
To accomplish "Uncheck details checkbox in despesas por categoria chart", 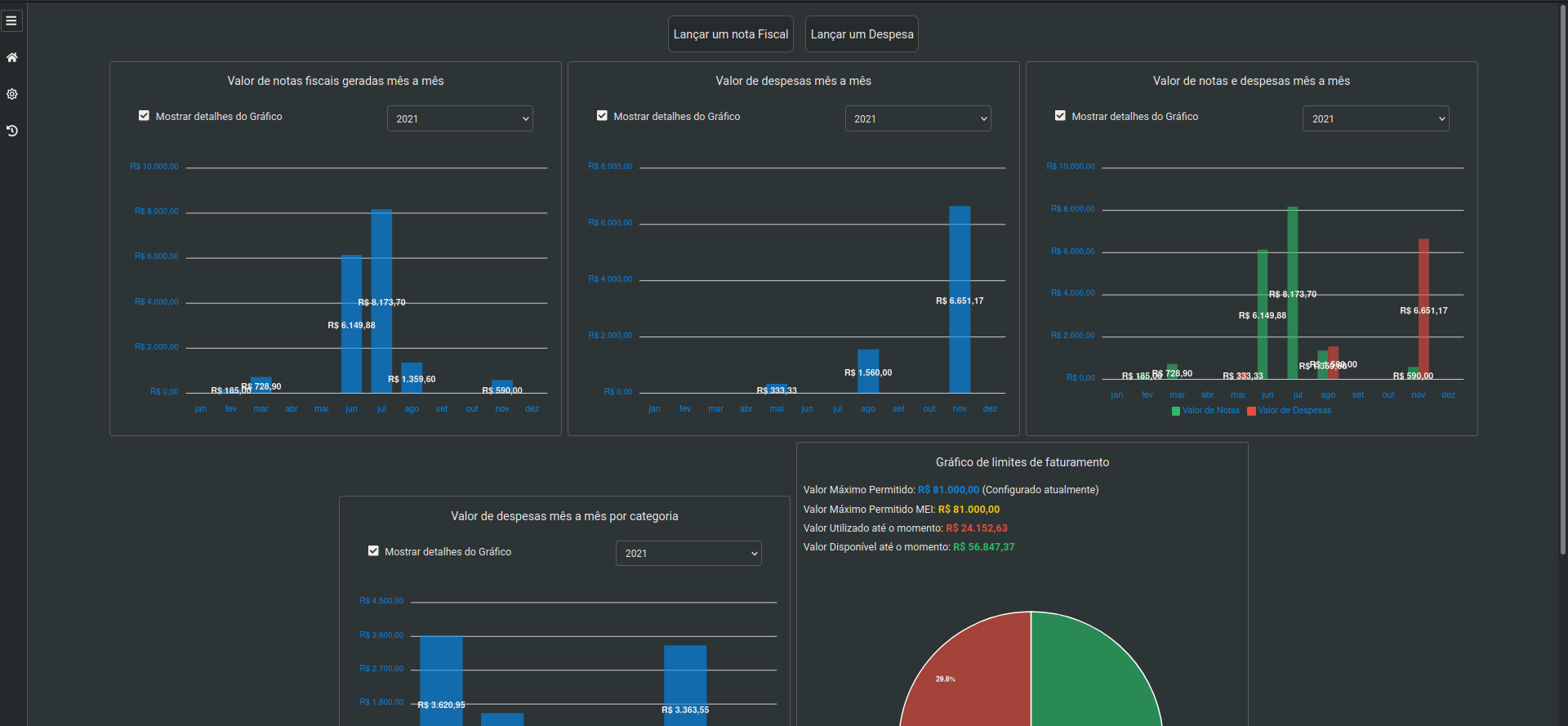I will (x=373, y=551).
